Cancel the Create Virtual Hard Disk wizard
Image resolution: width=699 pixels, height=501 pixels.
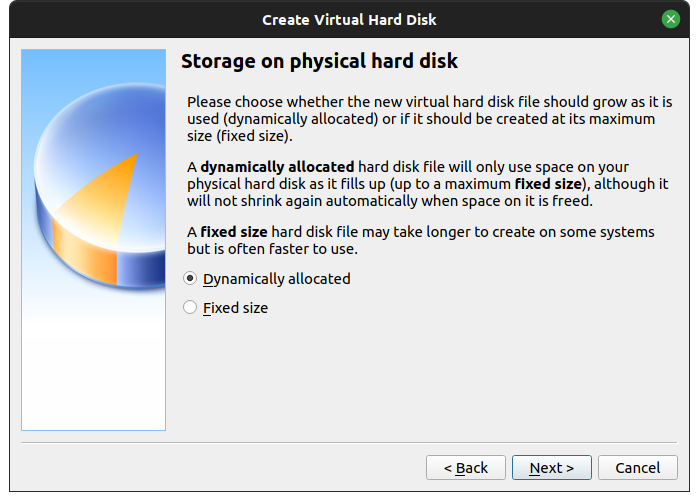pyautogui.click(x=637, y=468)
